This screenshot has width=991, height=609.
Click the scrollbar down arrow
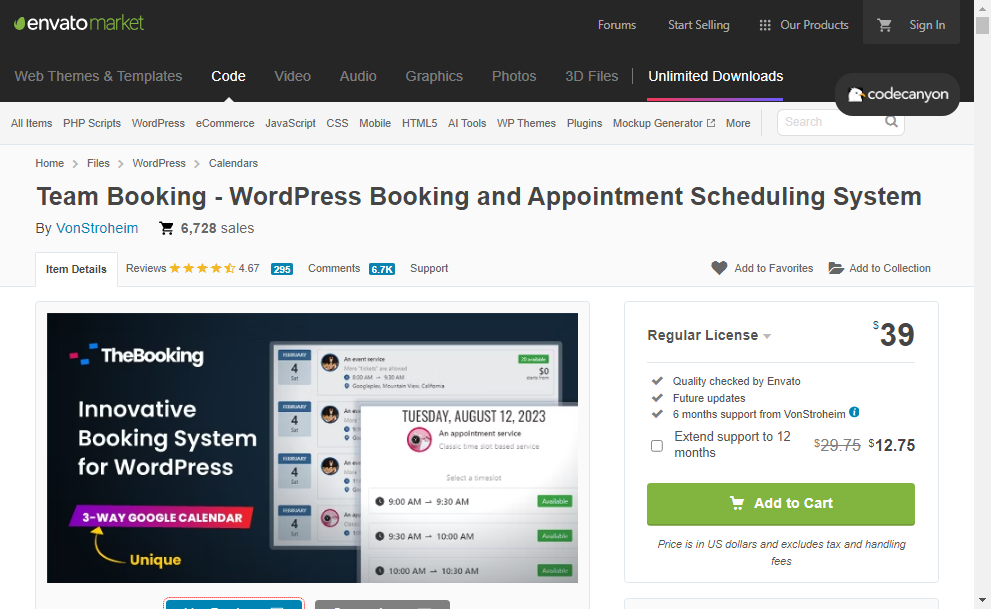point(982,600)
